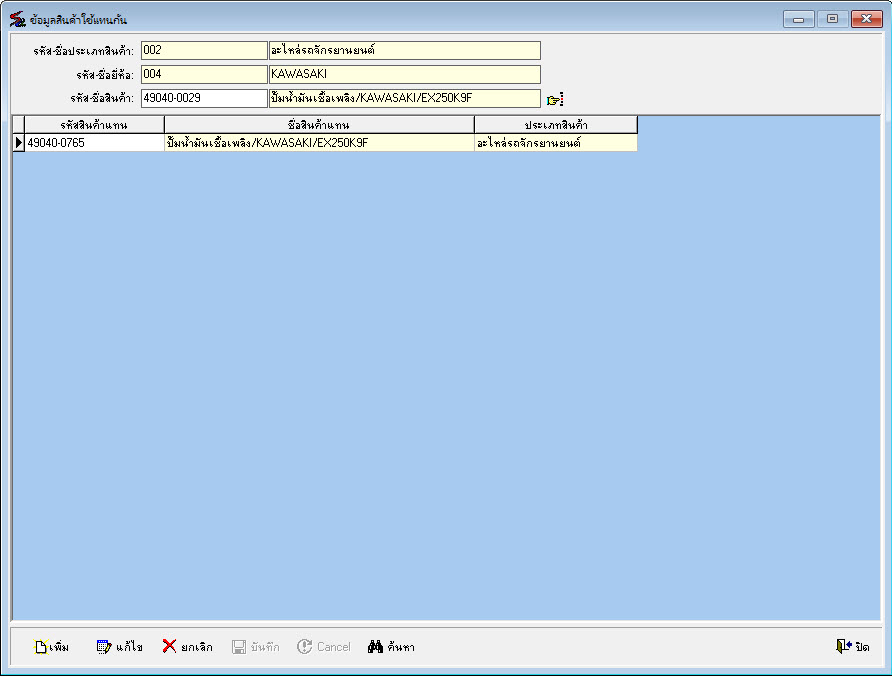Maximize the window using title bar button
The height and width of the screenshot is (677, 892).
click(832, 19)
